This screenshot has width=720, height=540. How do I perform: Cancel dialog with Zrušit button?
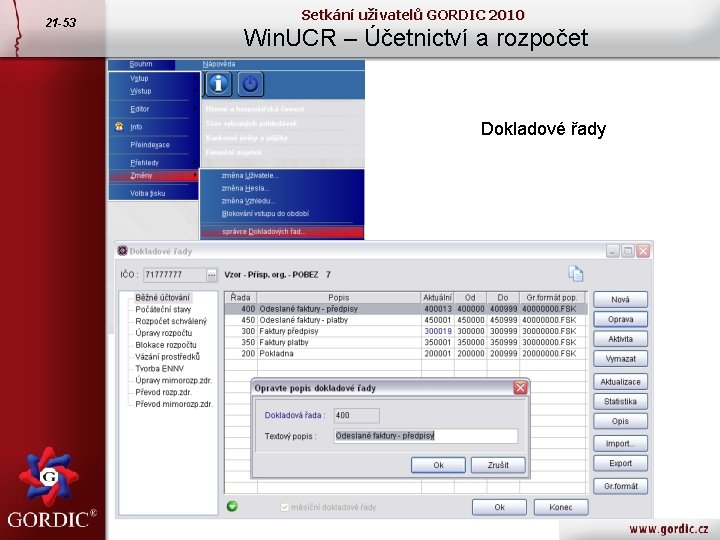point(498,465)
